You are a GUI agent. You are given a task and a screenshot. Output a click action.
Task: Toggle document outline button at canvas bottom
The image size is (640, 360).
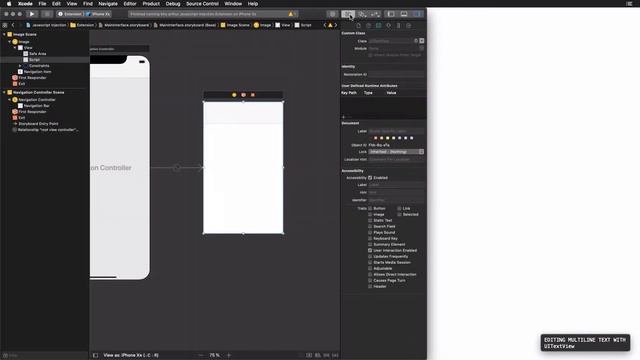coord(95,355)
